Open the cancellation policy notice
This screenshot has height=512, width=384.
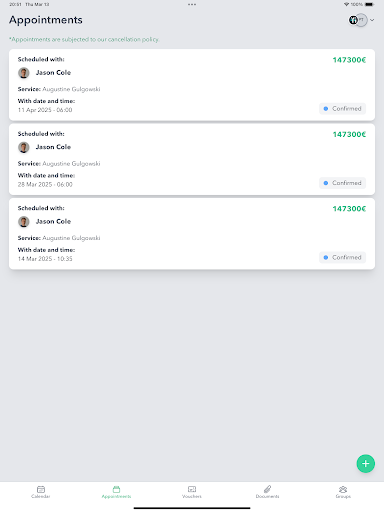84,39
